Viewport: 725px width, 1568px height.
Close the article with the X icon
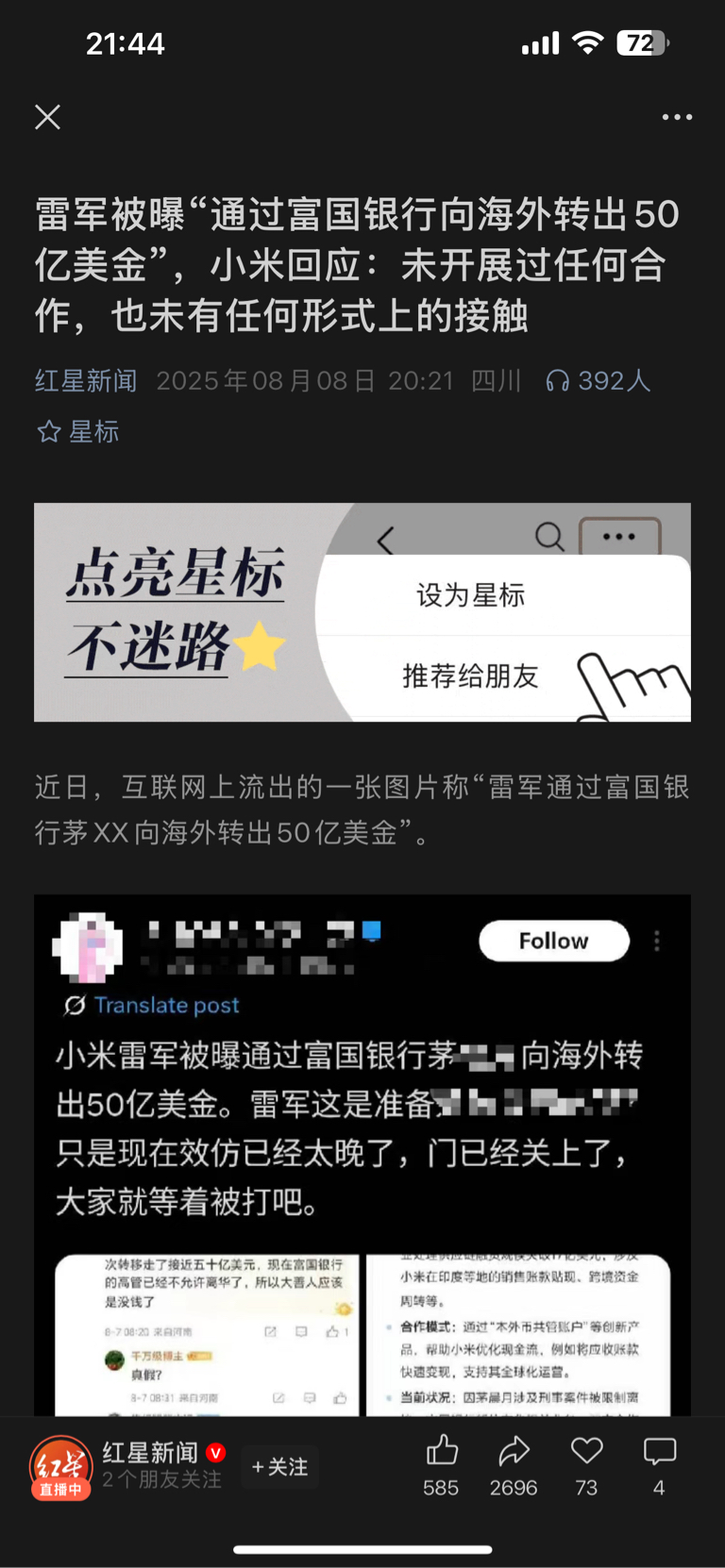(x=47, y=117)
